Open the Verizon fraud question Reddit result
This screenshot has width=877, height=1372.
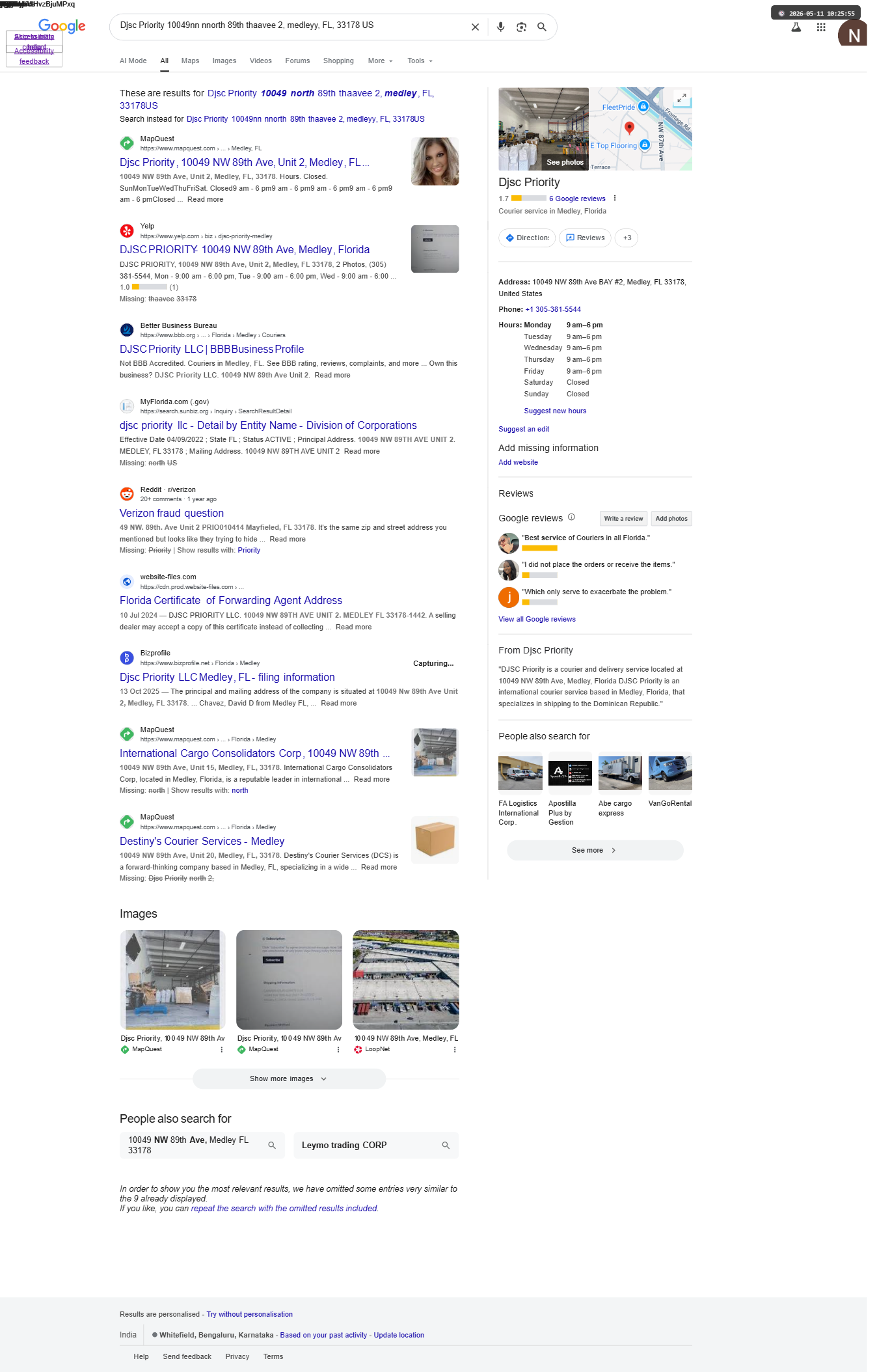[x=172, y=514]
